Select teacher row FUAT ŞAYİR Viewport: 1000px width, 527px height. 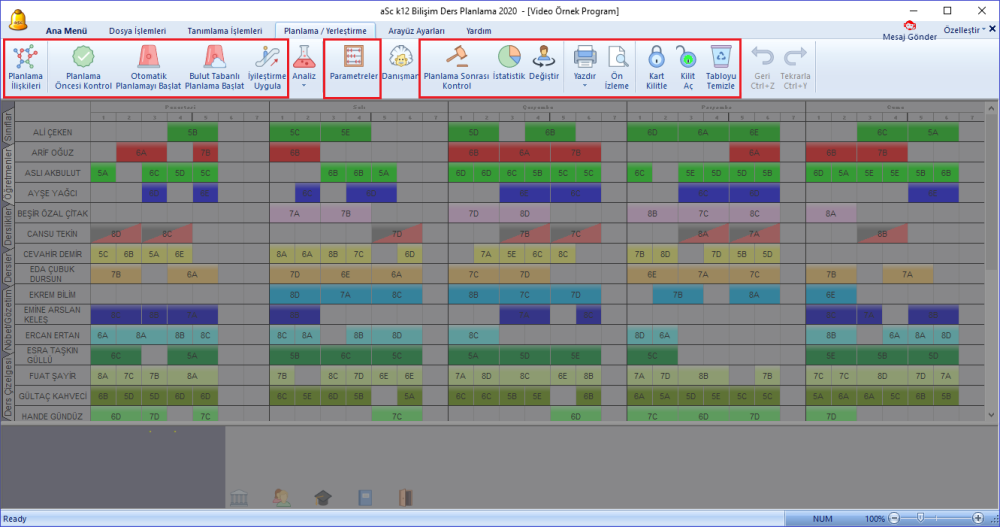pos(52,376)
